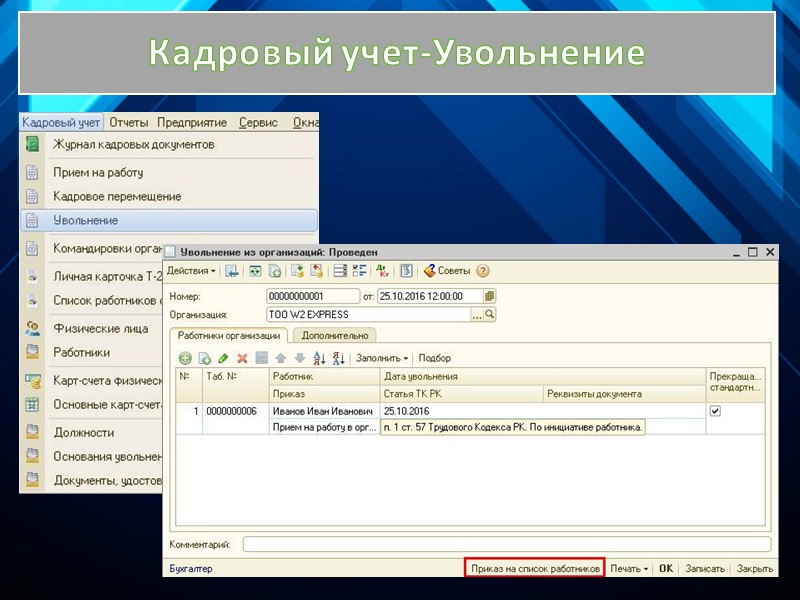The width and height of the screenshot is (800, 600).
Task: Open the help question mark icon
Action: (483, 271)
